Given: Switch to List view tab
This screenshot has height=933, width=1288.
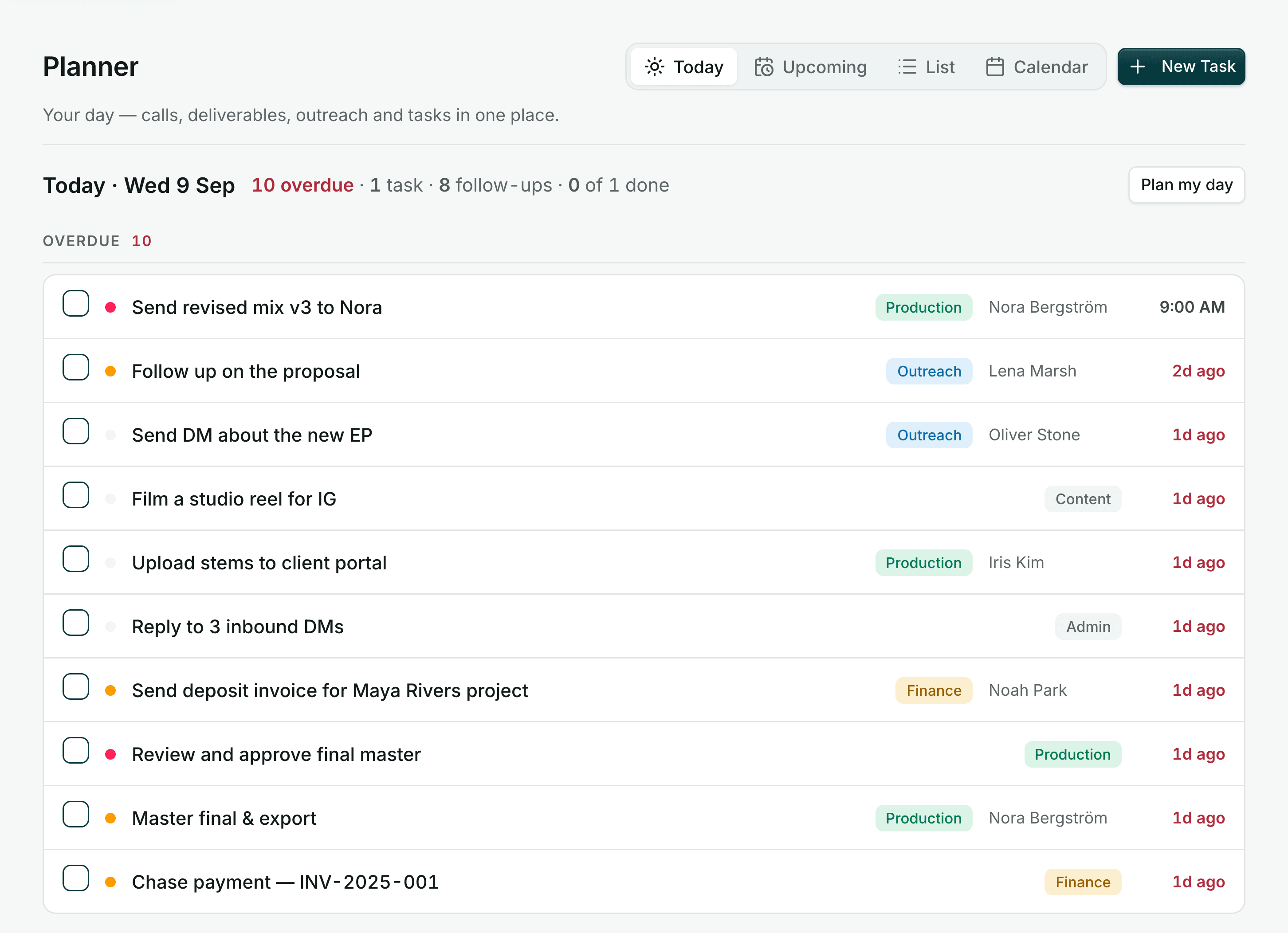Looking at the screenshot, I should point(926,67).
